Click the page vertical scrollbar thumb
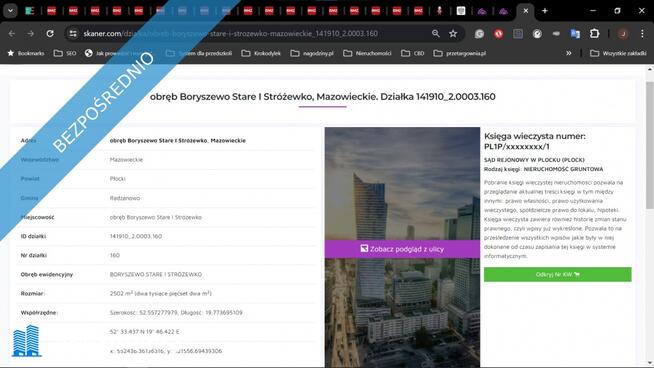The height and width of the screenshot is (368, 654). pyautogui.click(x=649, y=145)
